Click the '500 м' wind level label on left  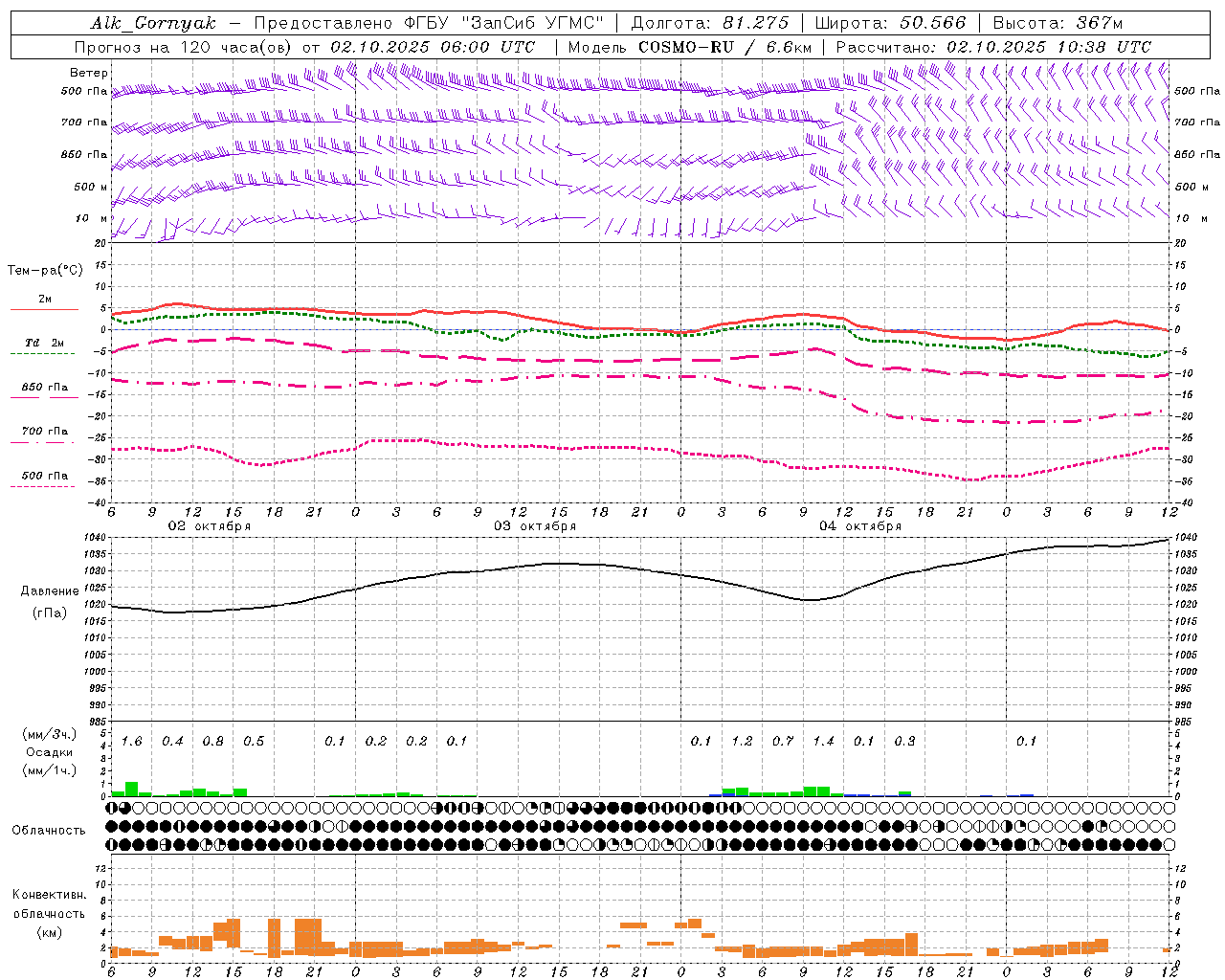(x=91, y=187)
